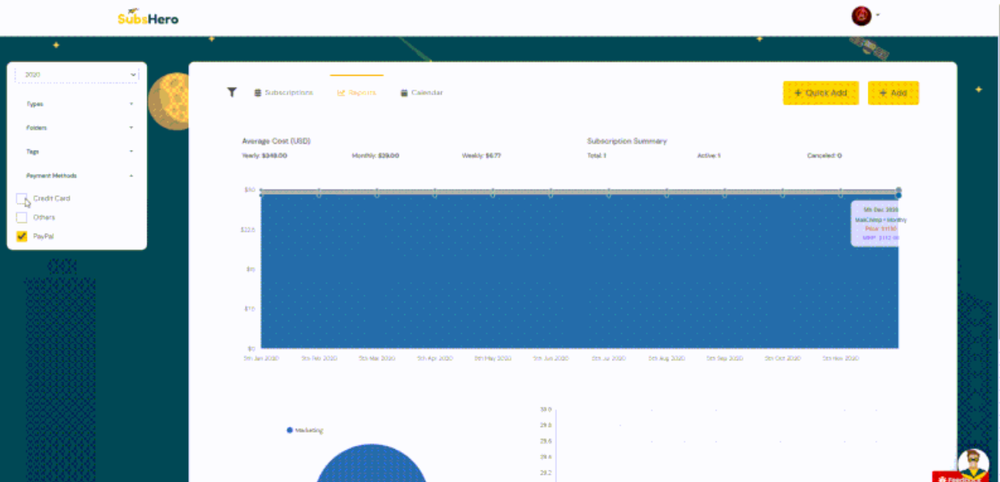Click the Quick Add button
1000x482 pixels.
821,93
